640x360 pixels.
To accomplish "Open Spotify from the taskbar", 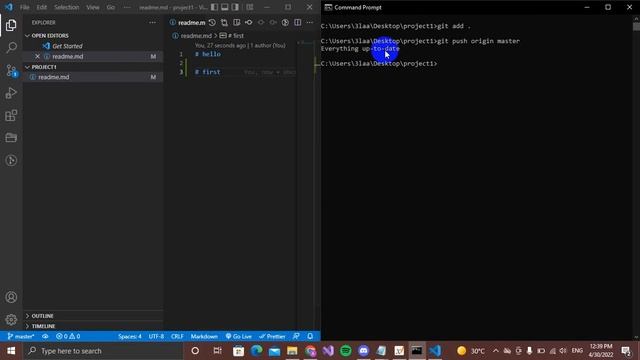I will (346, 351).
